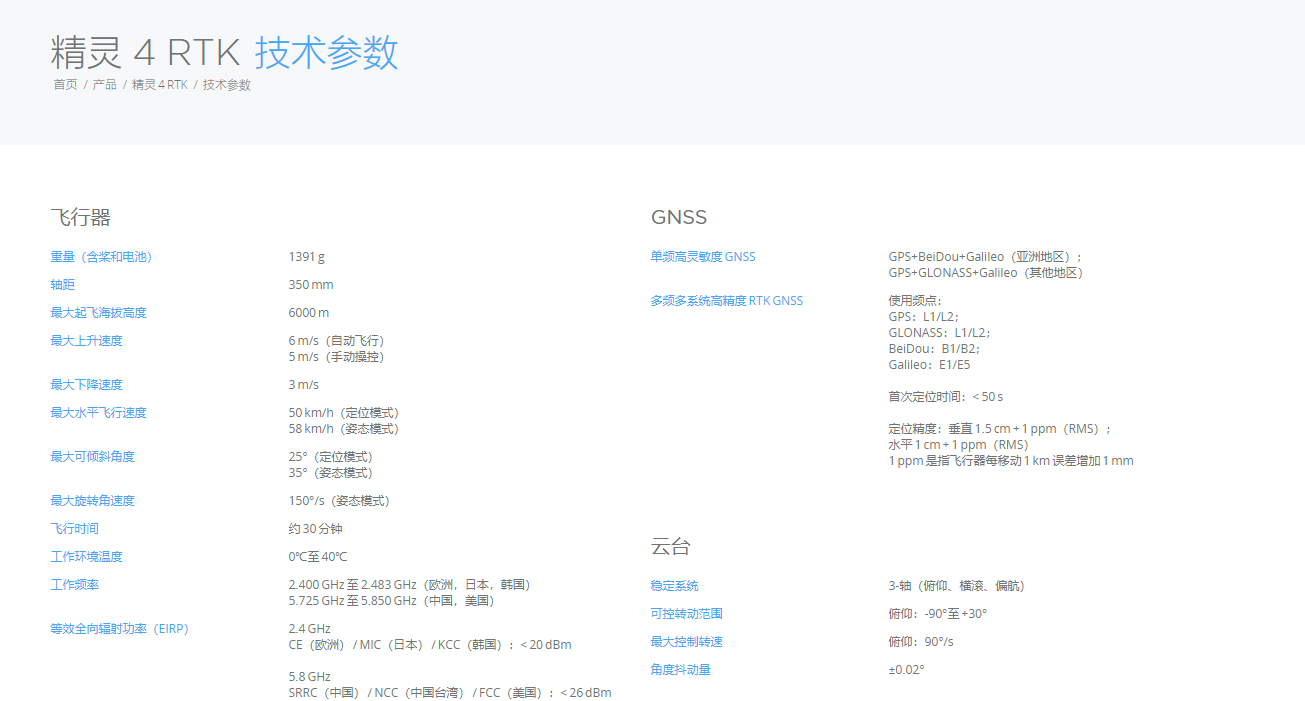Image resolution: width=1305 pixels, height=701 pixels.
Task: Click the GLONASS：L1/L2 line
Action: point(940,333)
